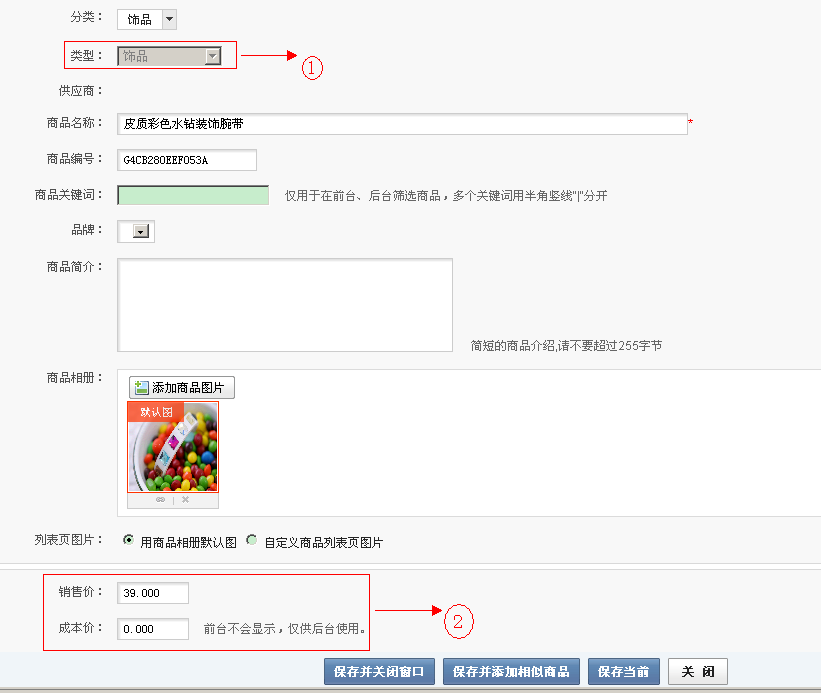Open the 类型 type dropdown

click(212, 57)
